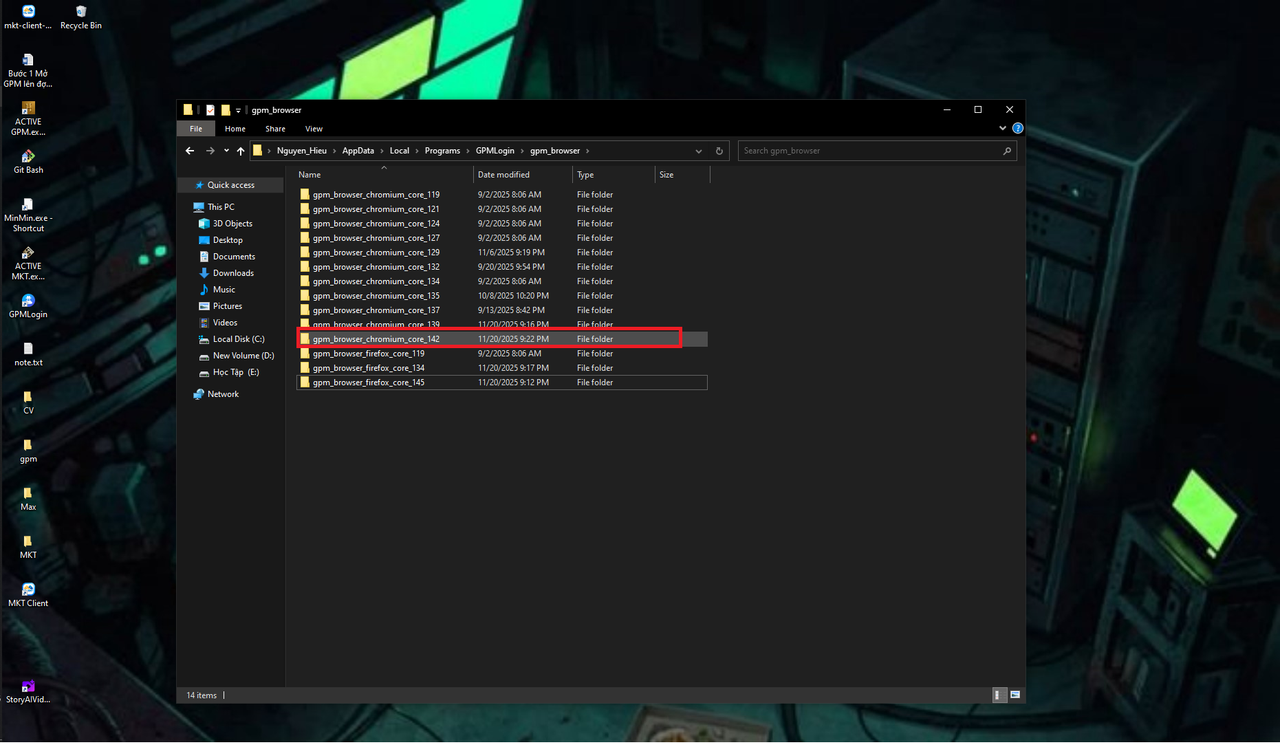
Task: Open Customize Quick Access Toolbar dropdown
Action: [x=238, y=110]
